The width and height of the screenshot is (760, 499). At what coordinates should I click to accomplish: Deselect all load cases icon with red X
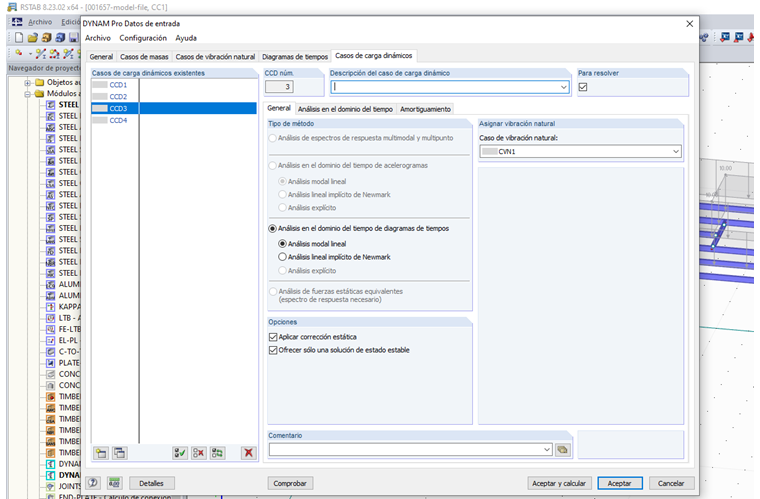[x=198, y=453]
